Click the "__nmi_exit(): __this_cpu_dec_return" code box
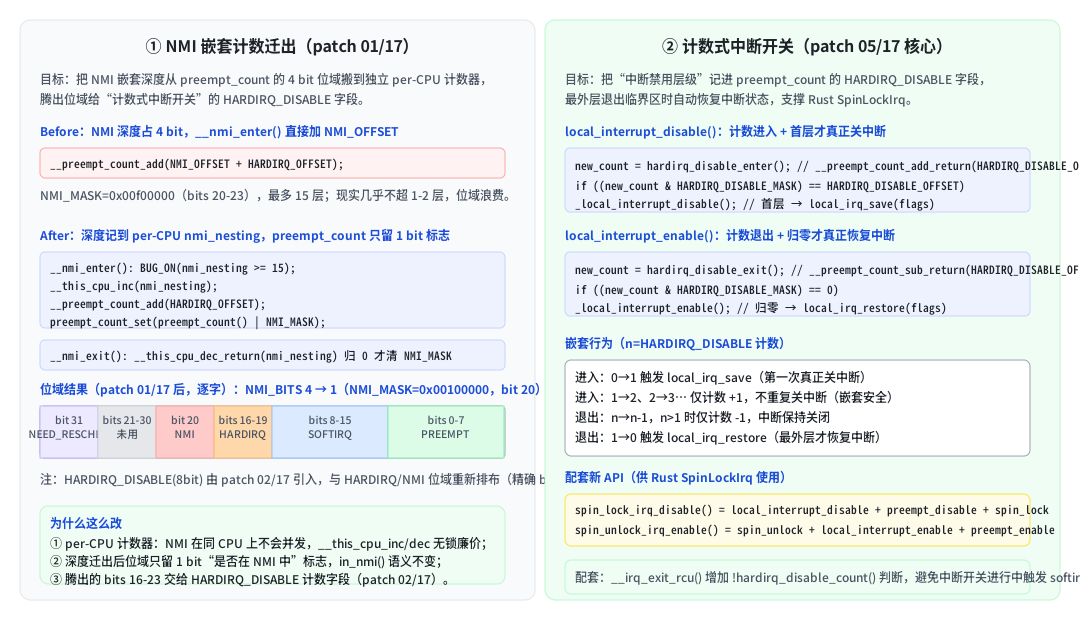Image resolution: width=1080 pixels, height=620 pixels. pos(272,355)
